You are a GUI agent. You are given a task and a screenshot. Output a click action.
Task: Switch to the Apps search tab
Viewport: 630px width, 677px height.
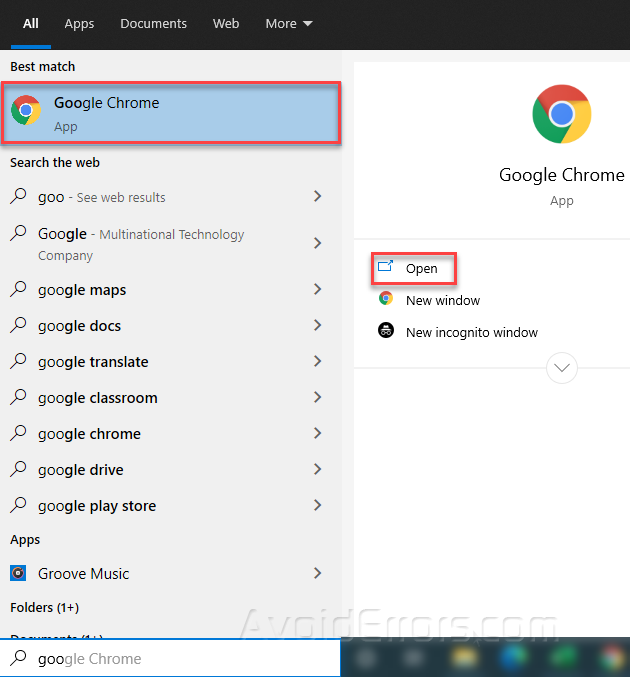pos(79,24)
